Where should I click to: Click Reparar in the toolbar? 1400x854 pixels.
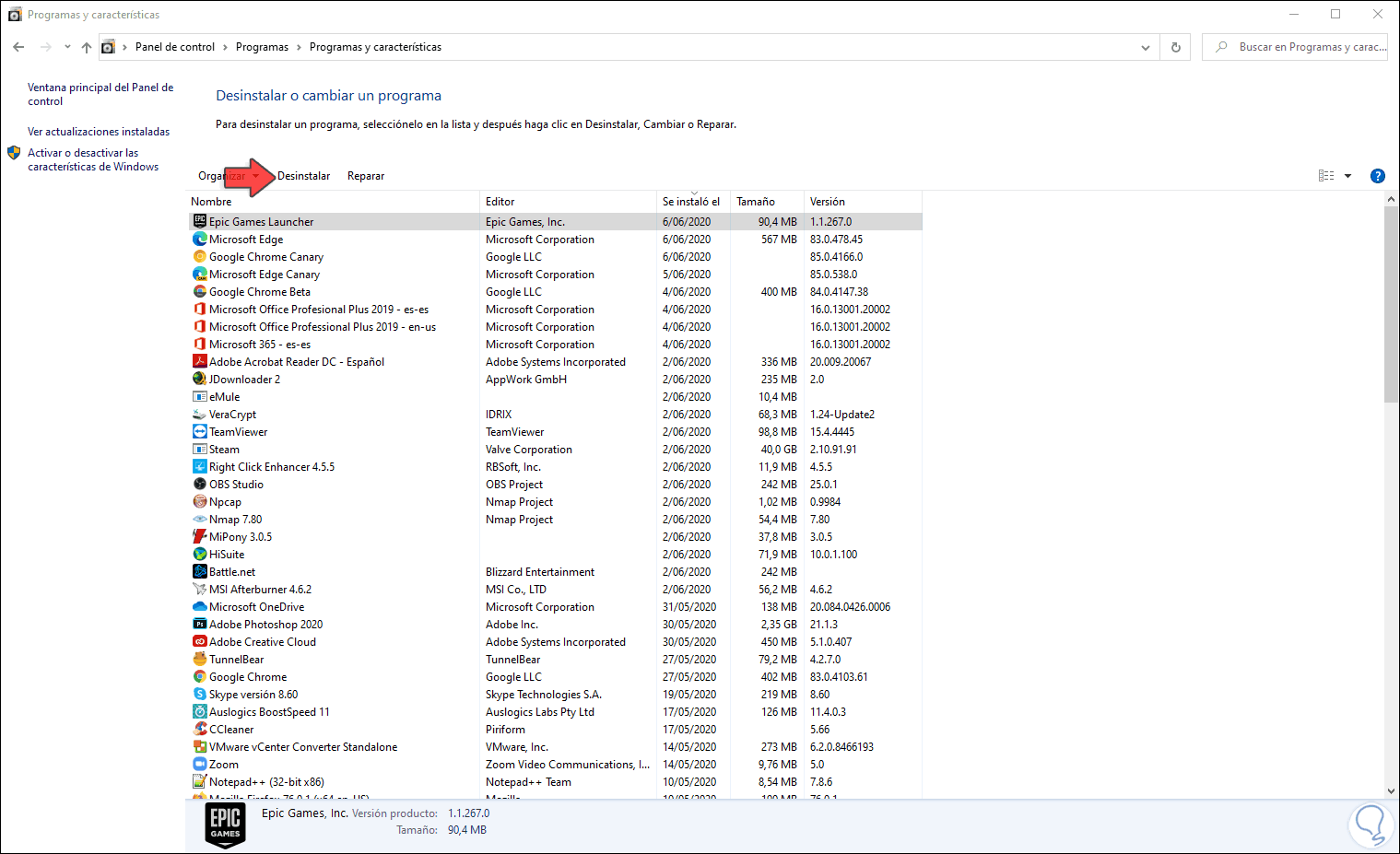pyautogui.click(x=366, y=176)
